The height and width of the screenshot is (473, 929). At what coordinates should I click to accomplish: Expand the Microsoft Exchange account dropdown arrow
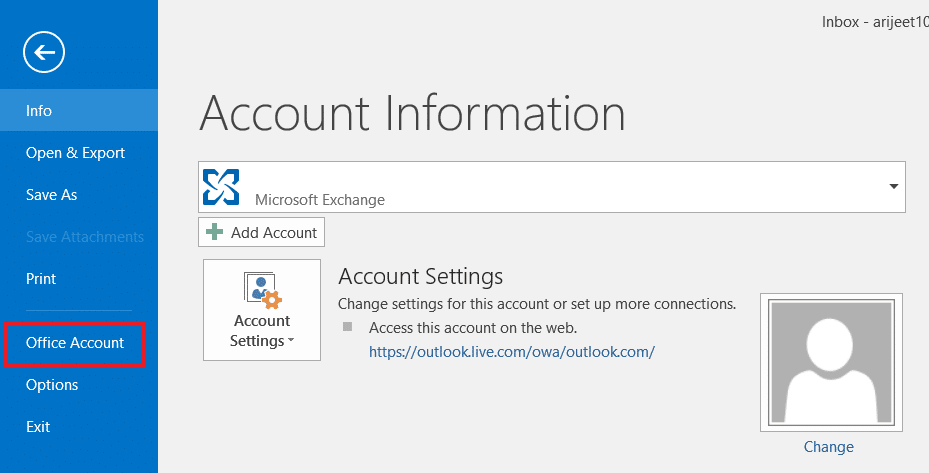[892, 187]
